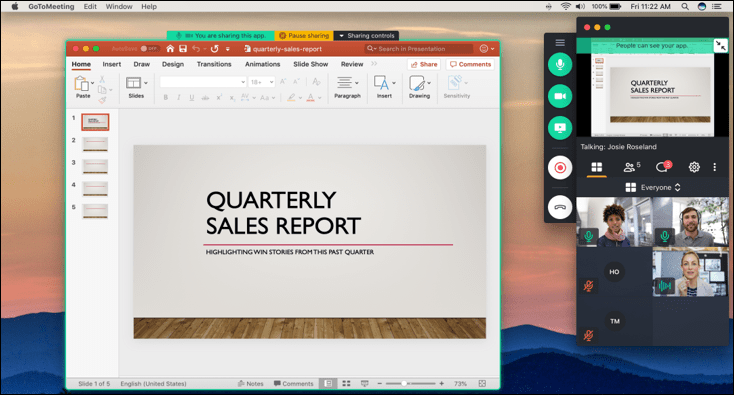734x395 pixels.
Task: Turn off the green webcam button
Action: click(560, 96)
